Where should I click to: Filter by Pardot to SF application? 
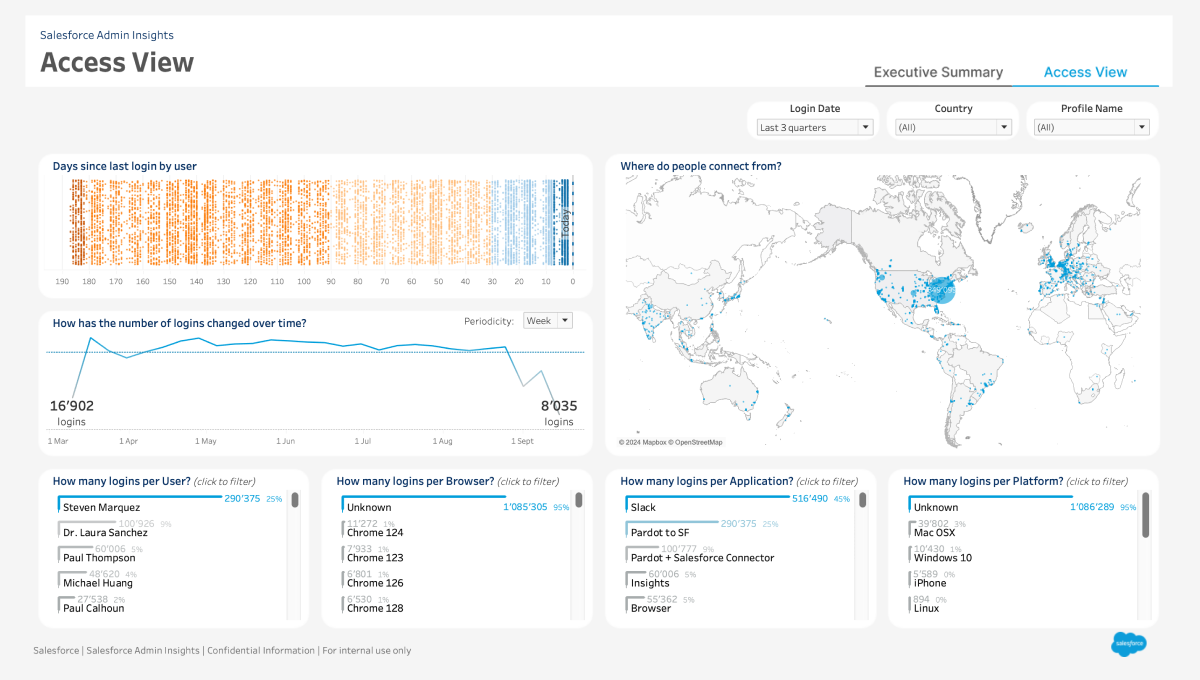(x=660, y=532)
